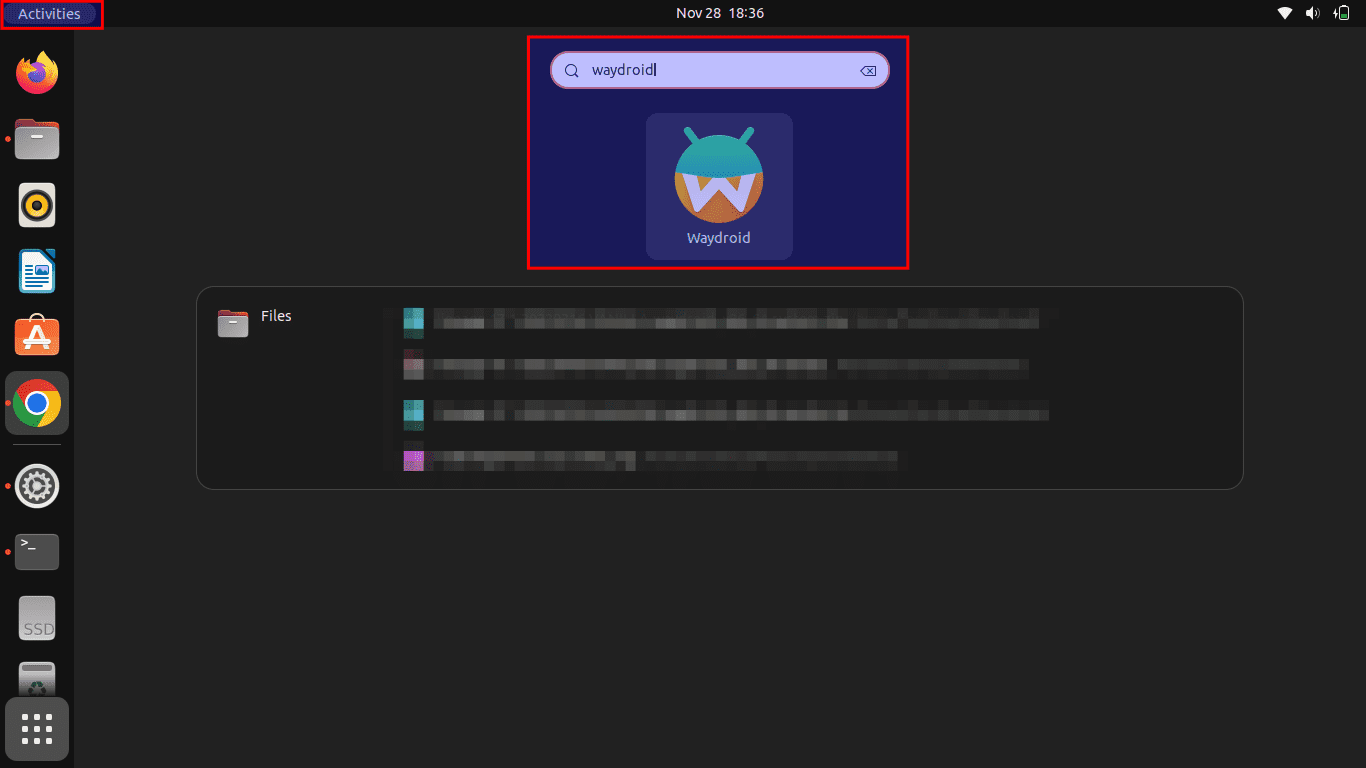
Task: Open LibreOffice Writer from the dock
Action: pos(37,271)
